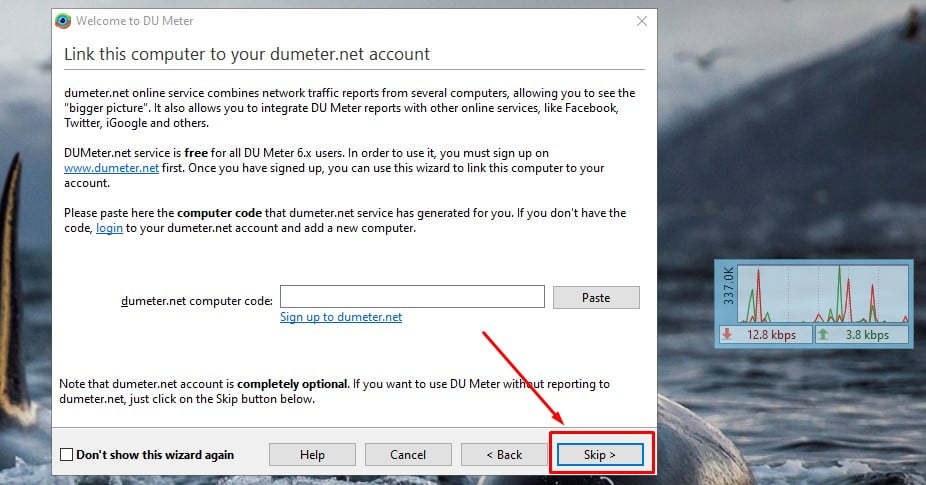The height and width of the screenshot is (485, 926).
Task: Enable Don't show this wizard again
Action: (x=67, y=454)
